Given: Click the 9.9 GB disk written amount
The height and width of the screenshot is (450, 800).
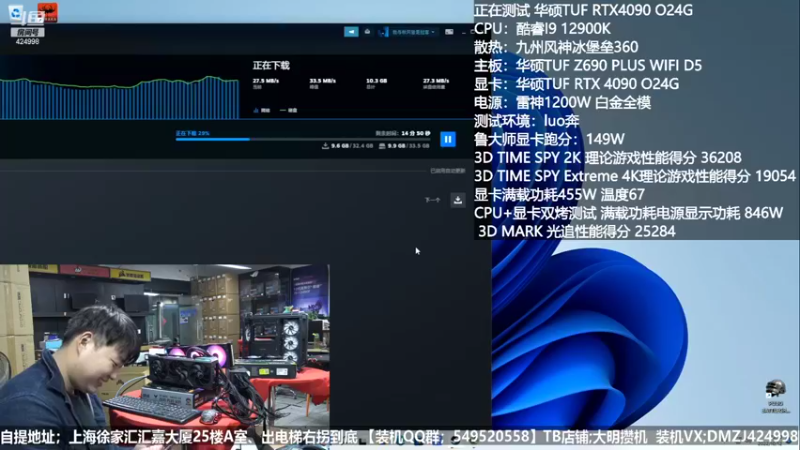Looking at the screenshot, I should pos(396,146).
